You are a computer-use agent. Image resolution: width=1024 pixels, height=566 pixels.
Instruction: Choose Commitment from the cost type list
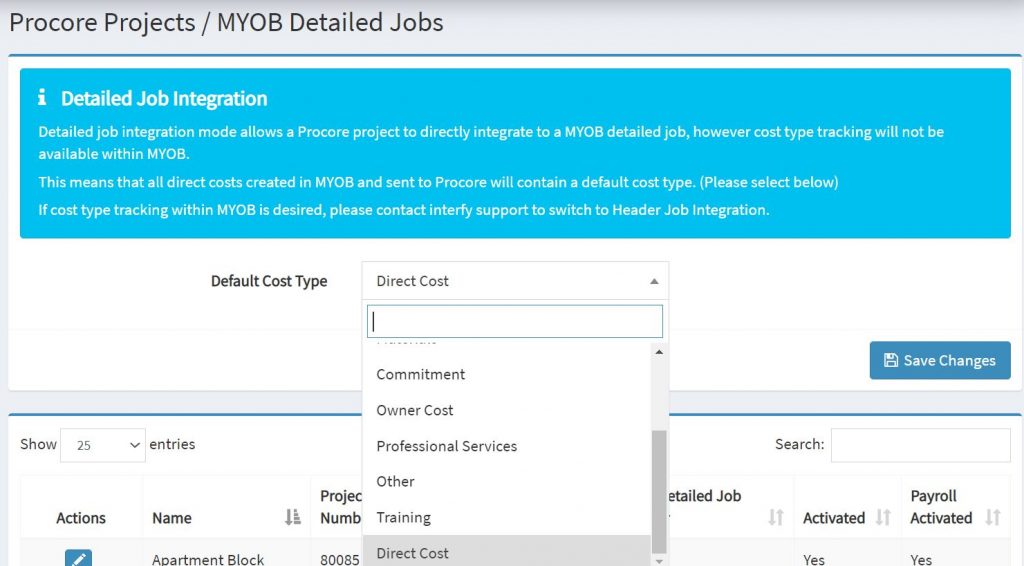pos(507,375)
